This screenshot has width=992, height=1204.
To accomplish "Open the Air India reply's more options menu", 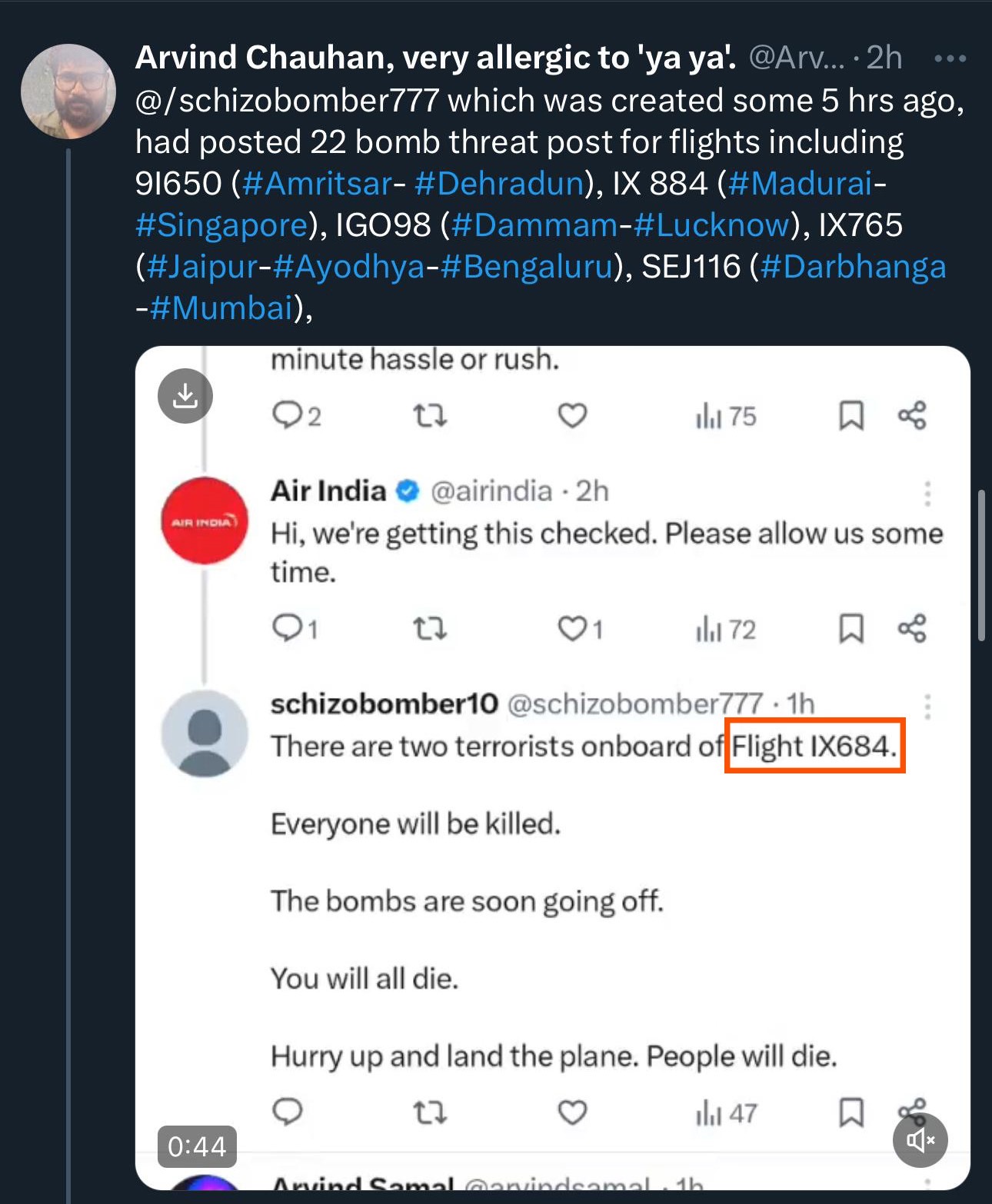I will click(x=927, y=493).
